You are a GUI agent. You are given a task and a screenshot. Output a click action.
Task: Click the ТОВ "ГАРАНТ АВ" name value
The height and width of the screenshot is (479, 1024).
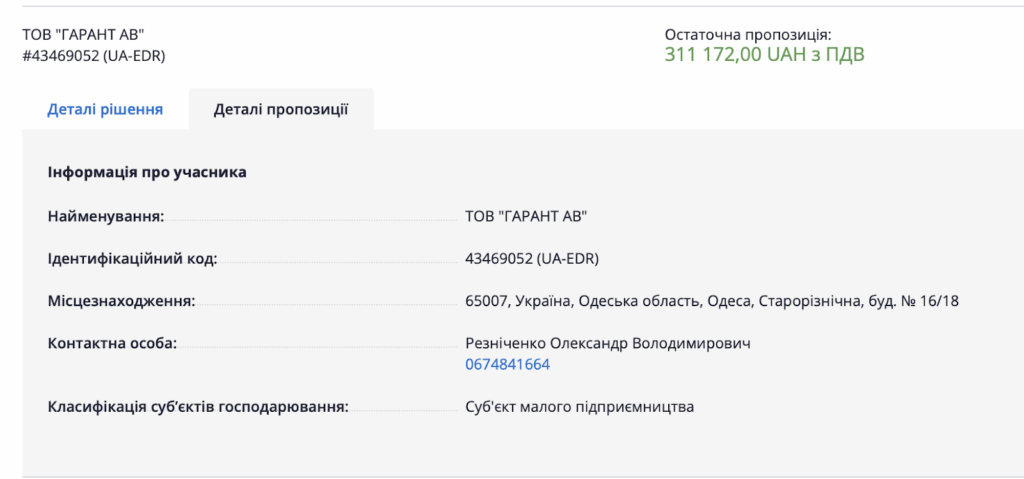[526, 216]
